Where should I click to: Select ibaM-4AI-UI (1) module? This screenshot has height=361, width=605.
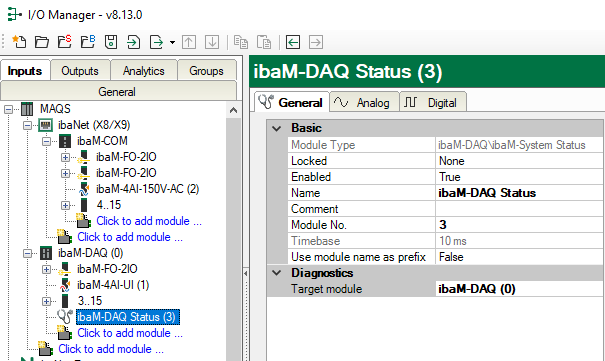tap(113, 285)
